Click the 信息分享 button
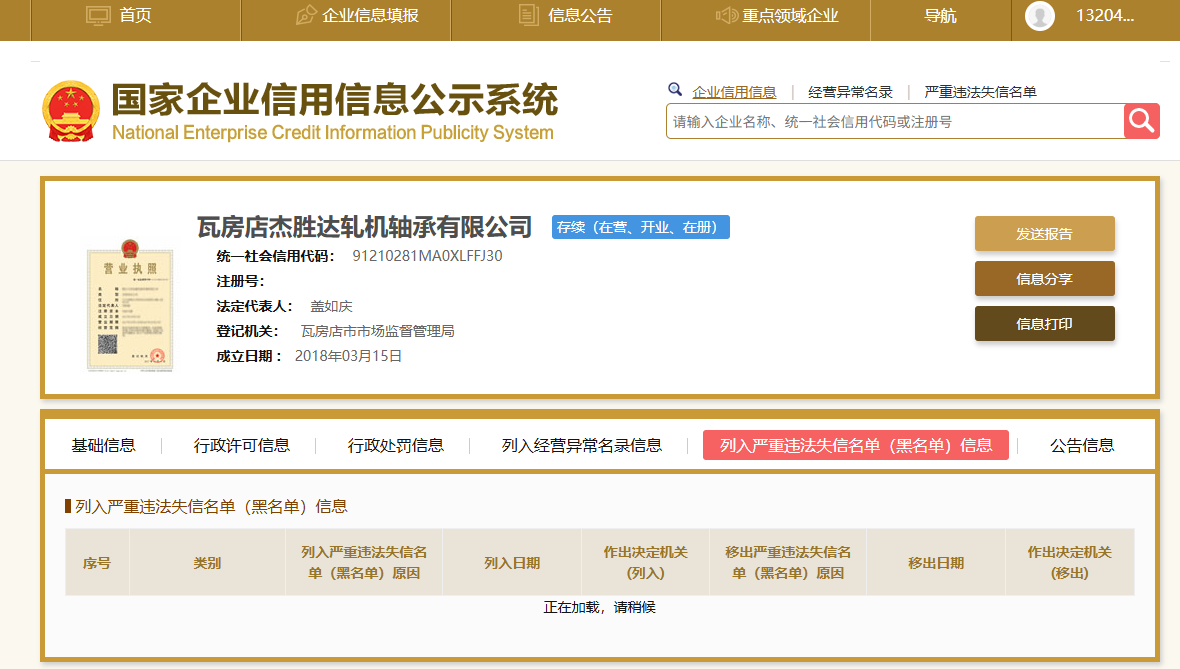The width and height of the screenshot is (1180, 669). [x=1044, y=279]
